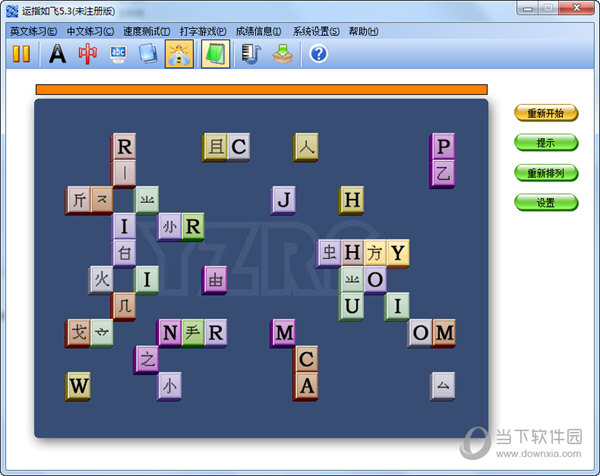This screenshot has height=476, width=600.
Task: Click the abc monitor speed test icon
Action: pos(118,54)
